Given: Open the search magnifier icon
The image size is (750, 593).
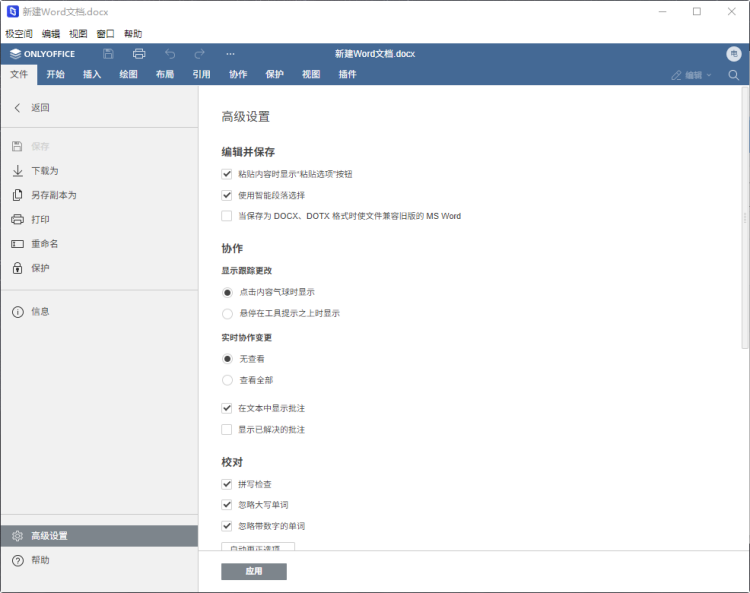Looking at the screenshot, I should pos(734,75).
